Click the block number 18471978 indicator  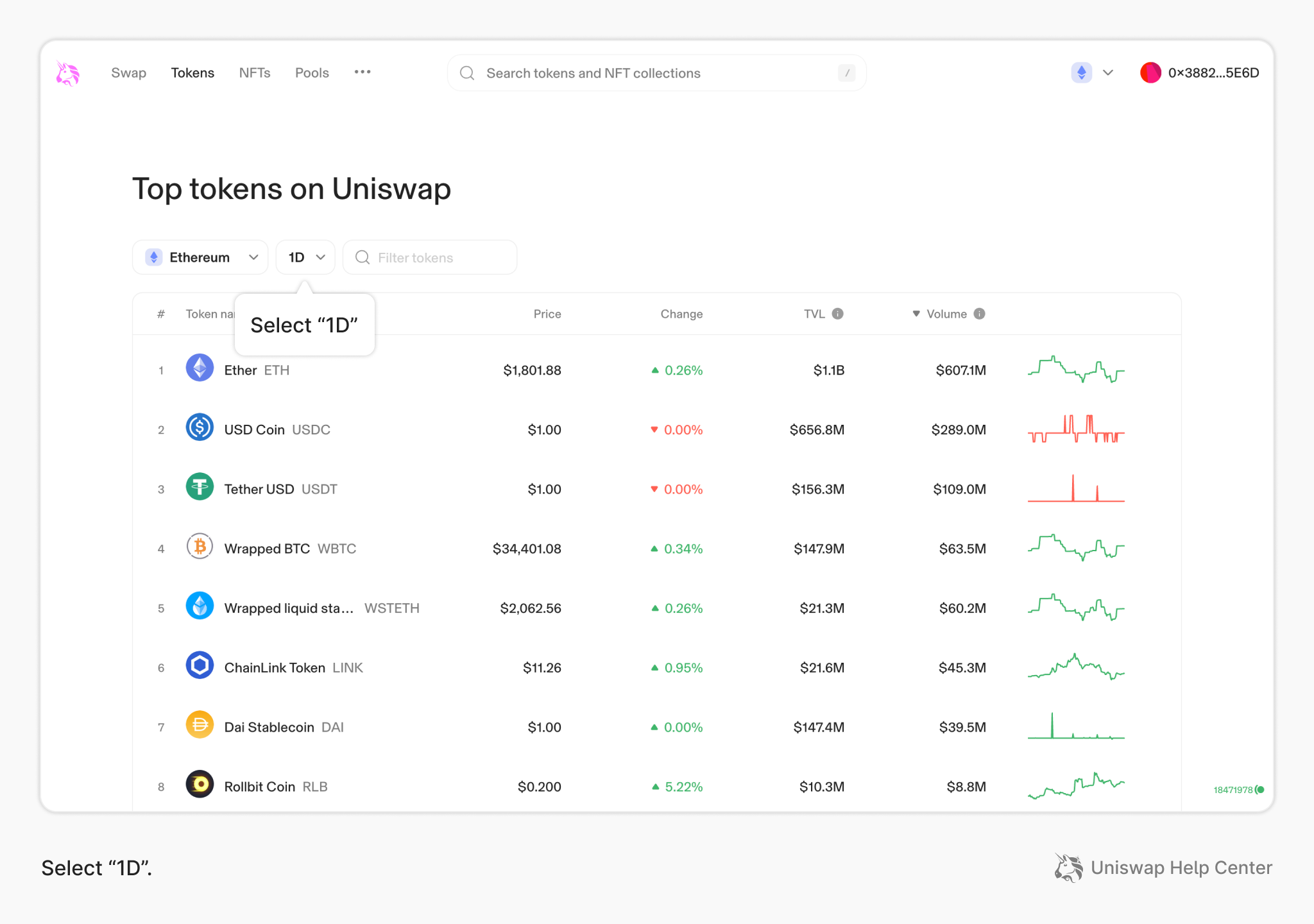tap(1238, 790)
